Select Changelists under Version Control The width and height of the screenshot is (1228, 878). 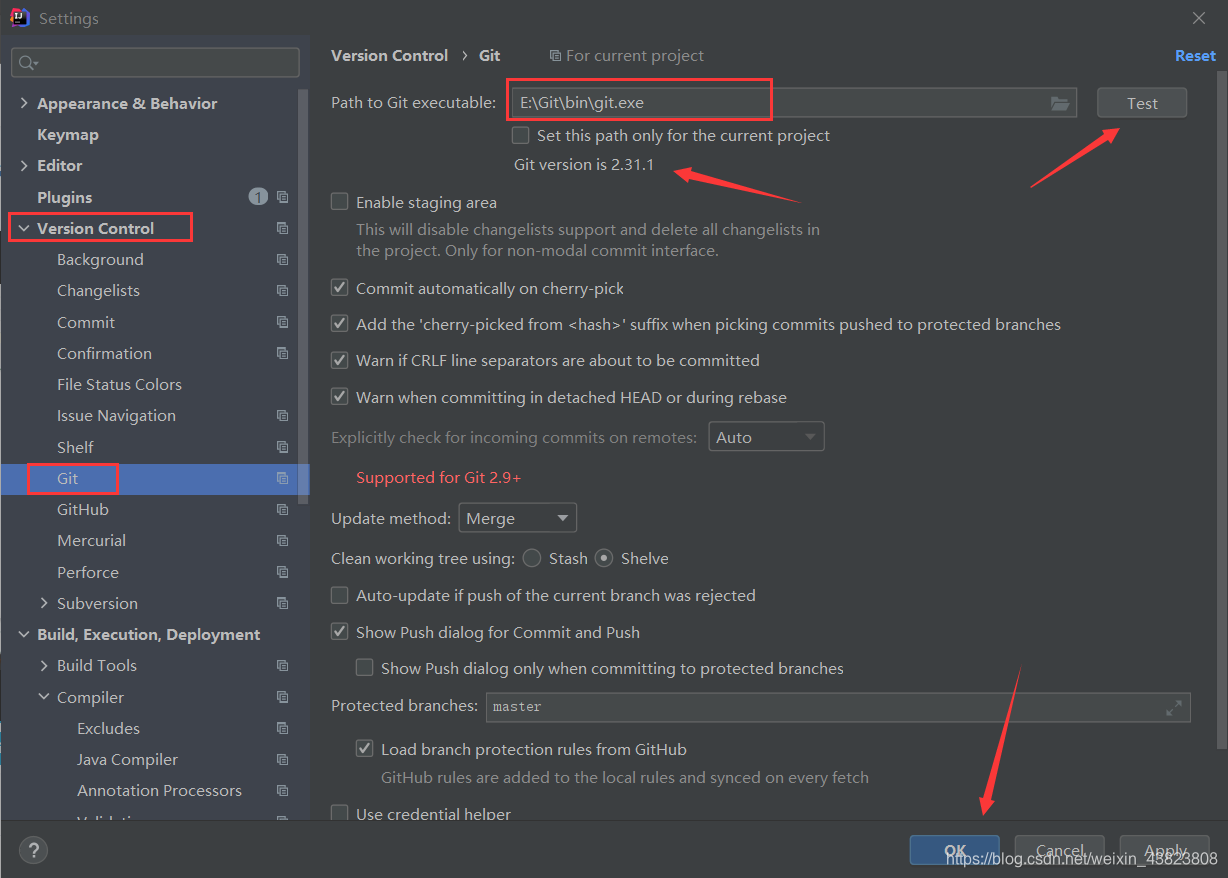[x=98, y=291]
